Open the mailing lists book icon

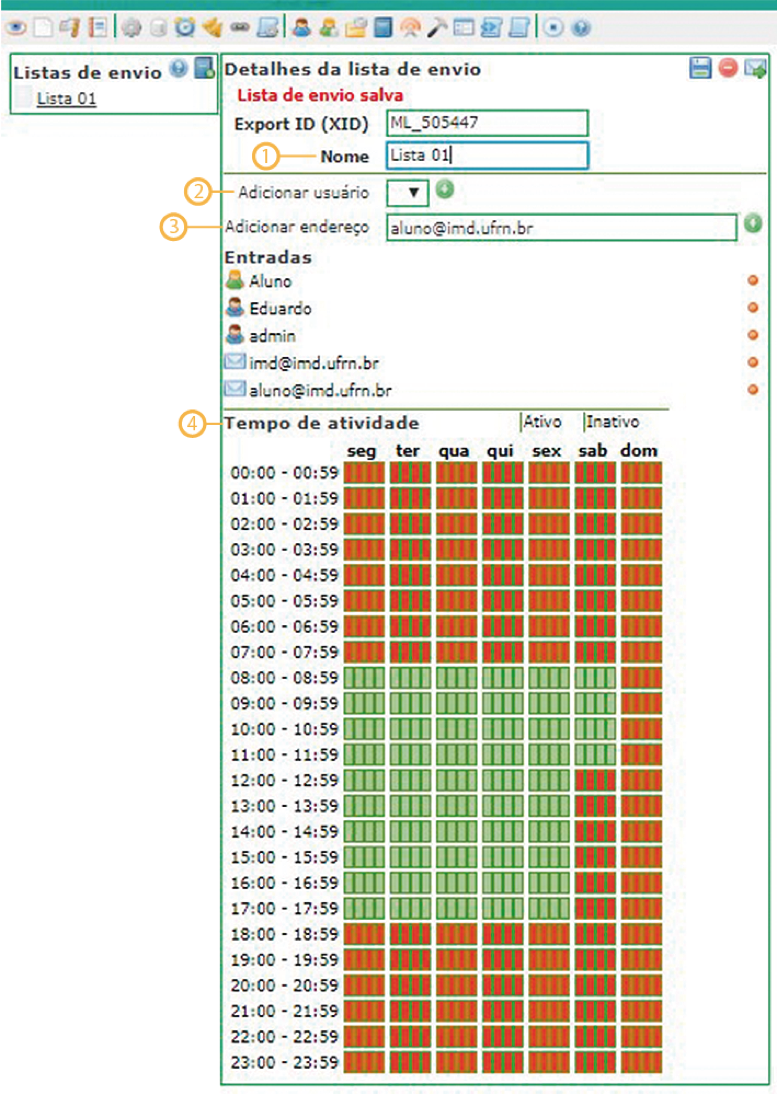(x=383, y=28)
